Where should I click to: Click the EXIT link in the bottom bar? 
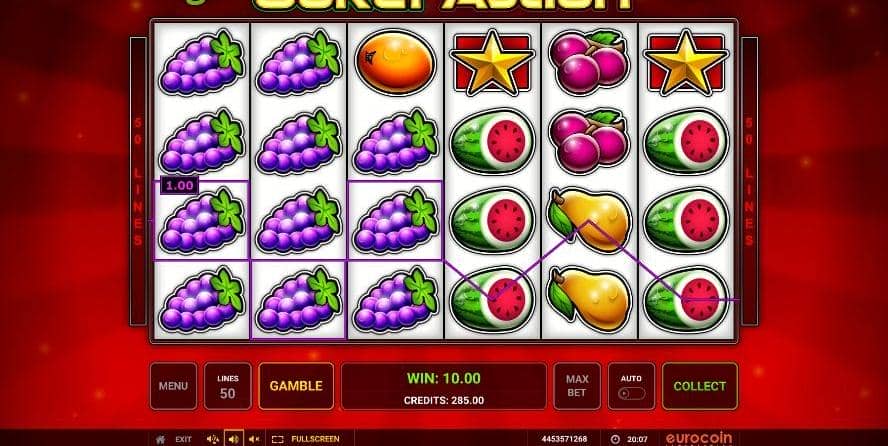pos(183,439)
